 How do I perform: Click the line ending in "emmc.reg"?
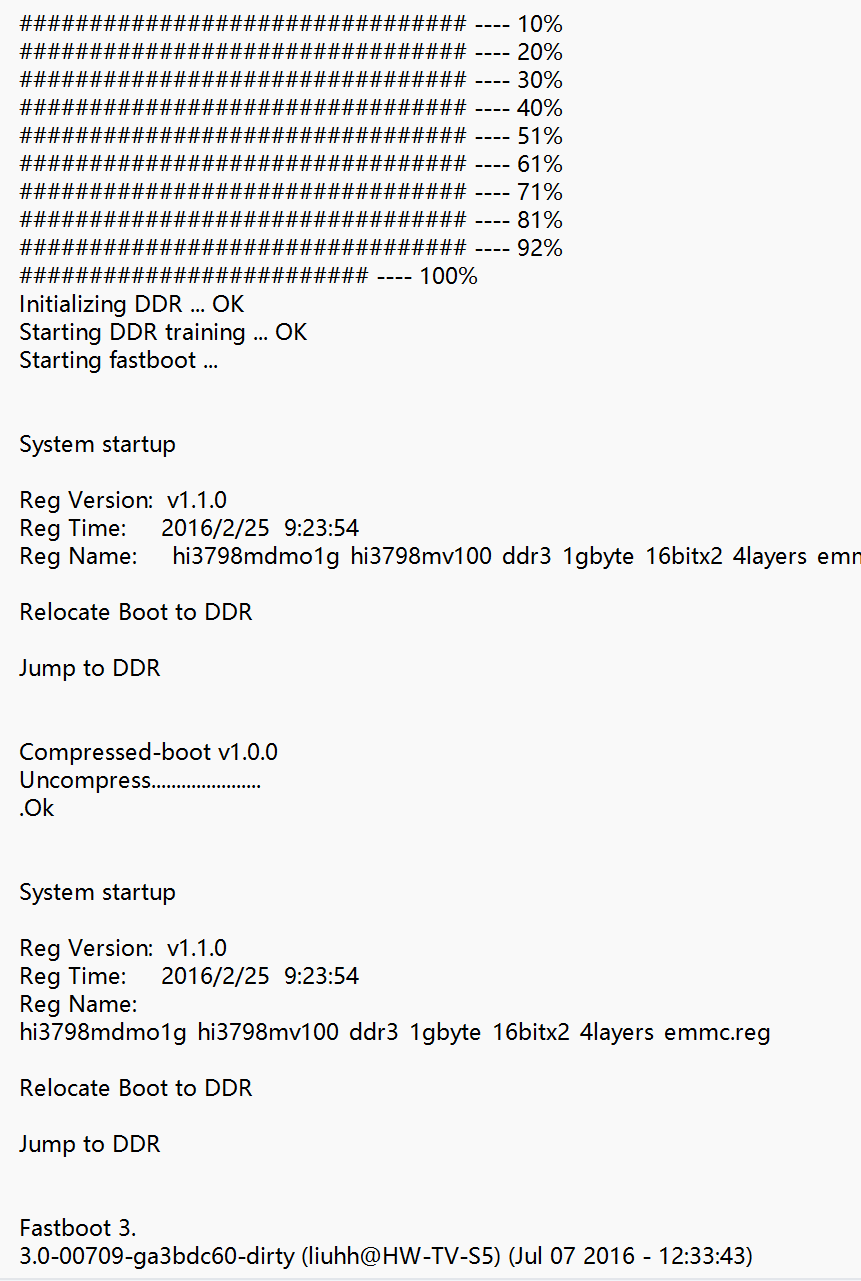coord(395,1032)
